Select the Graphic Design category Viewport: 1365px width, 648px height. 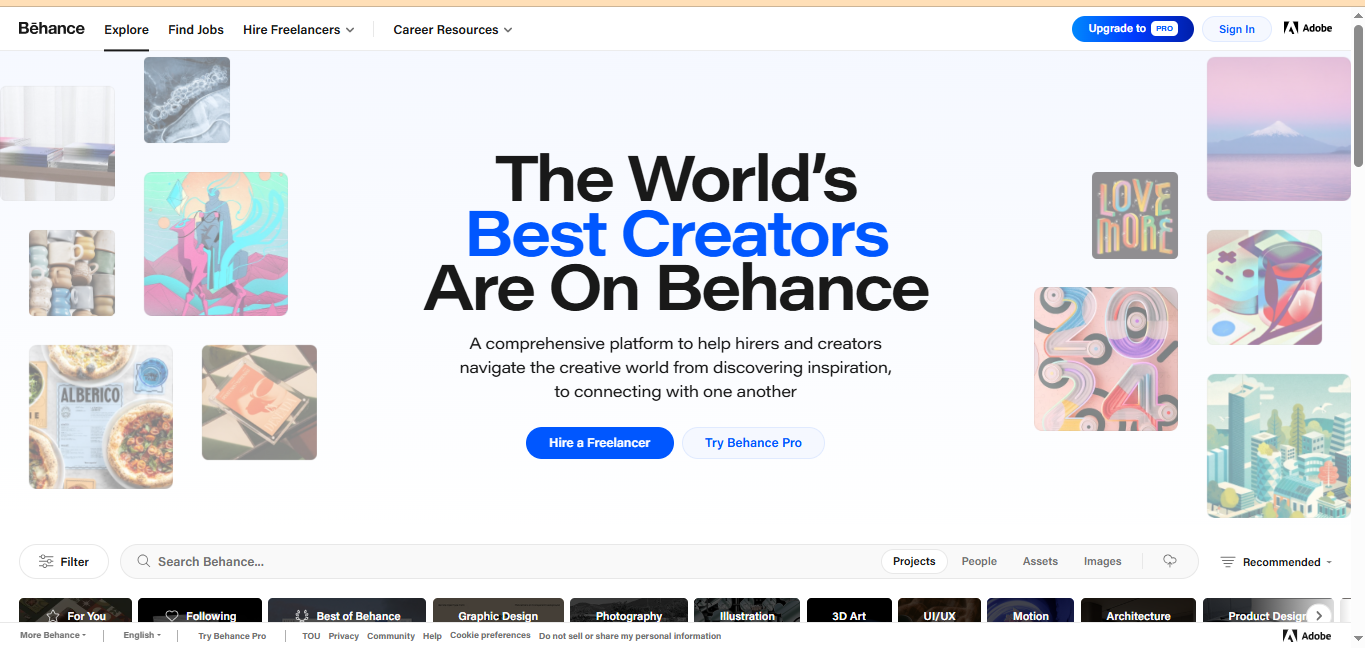[498, 610]
